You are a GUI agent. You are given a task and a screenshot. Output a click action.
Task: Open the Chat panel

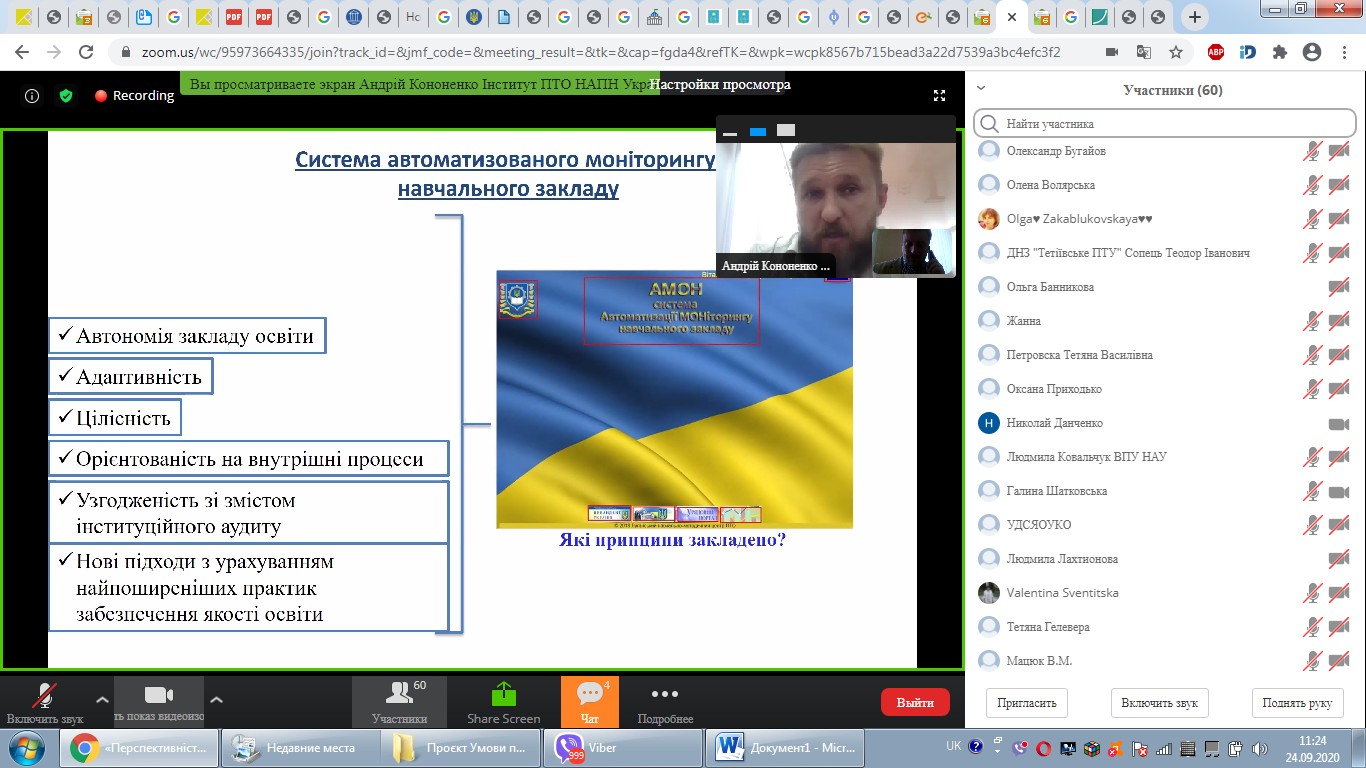click(x=589, y=701)
